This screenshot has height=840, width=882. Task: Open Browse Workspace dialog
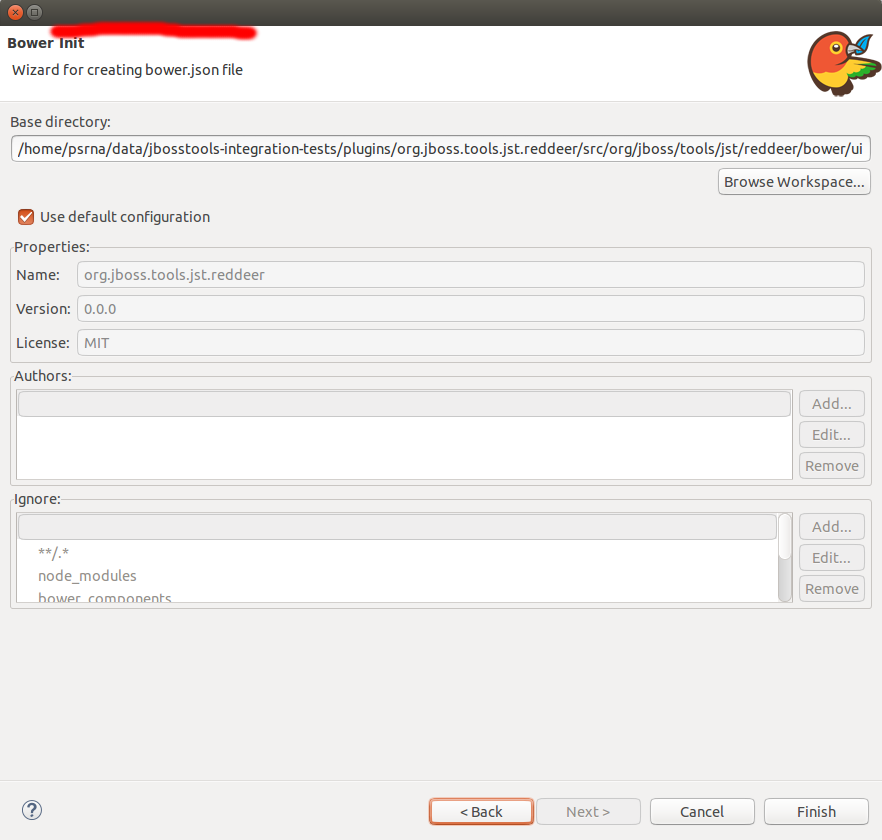click(x=794, y=182)
